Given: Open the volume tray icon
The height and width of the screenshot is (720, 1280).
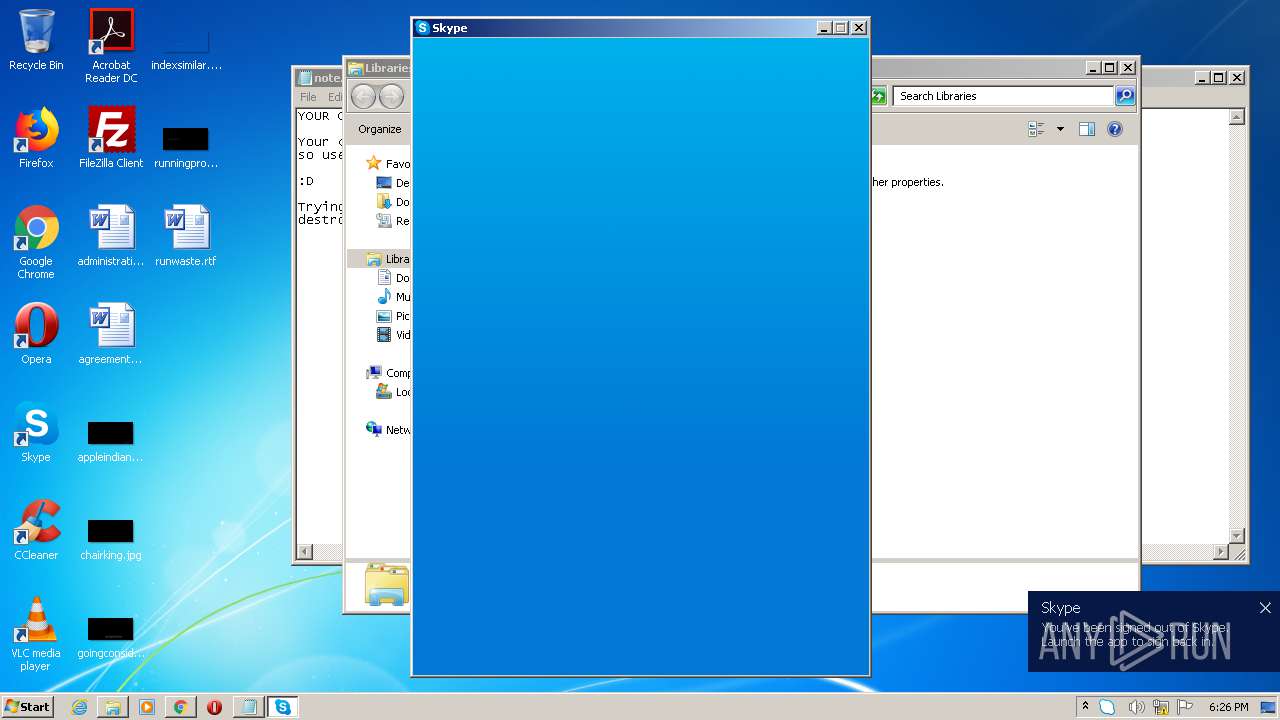Looking at the screenshot, I should [1136, 707].
